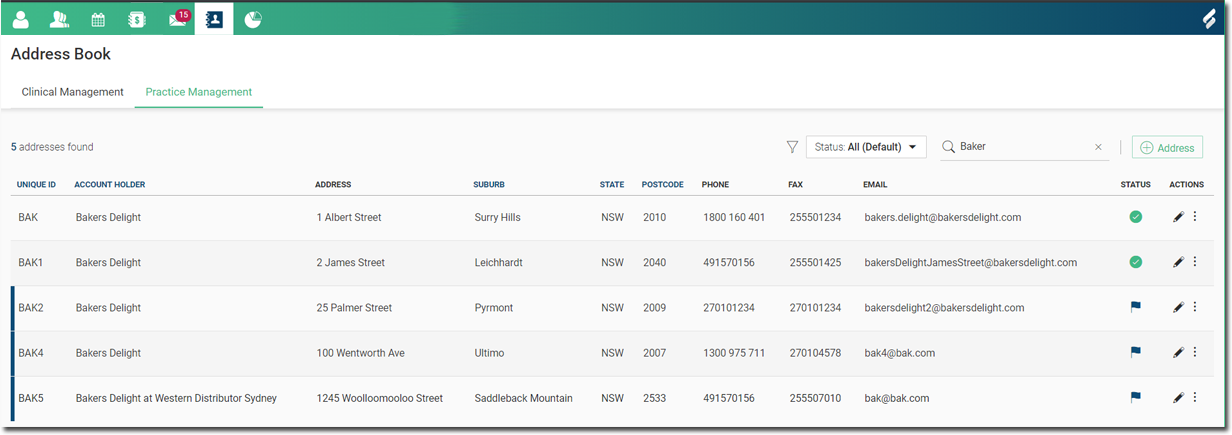Image resolution: width=1232 pixels, height=435 pixels.
Task: Switch to the Practice Management tab
Action: click(199, 92)
